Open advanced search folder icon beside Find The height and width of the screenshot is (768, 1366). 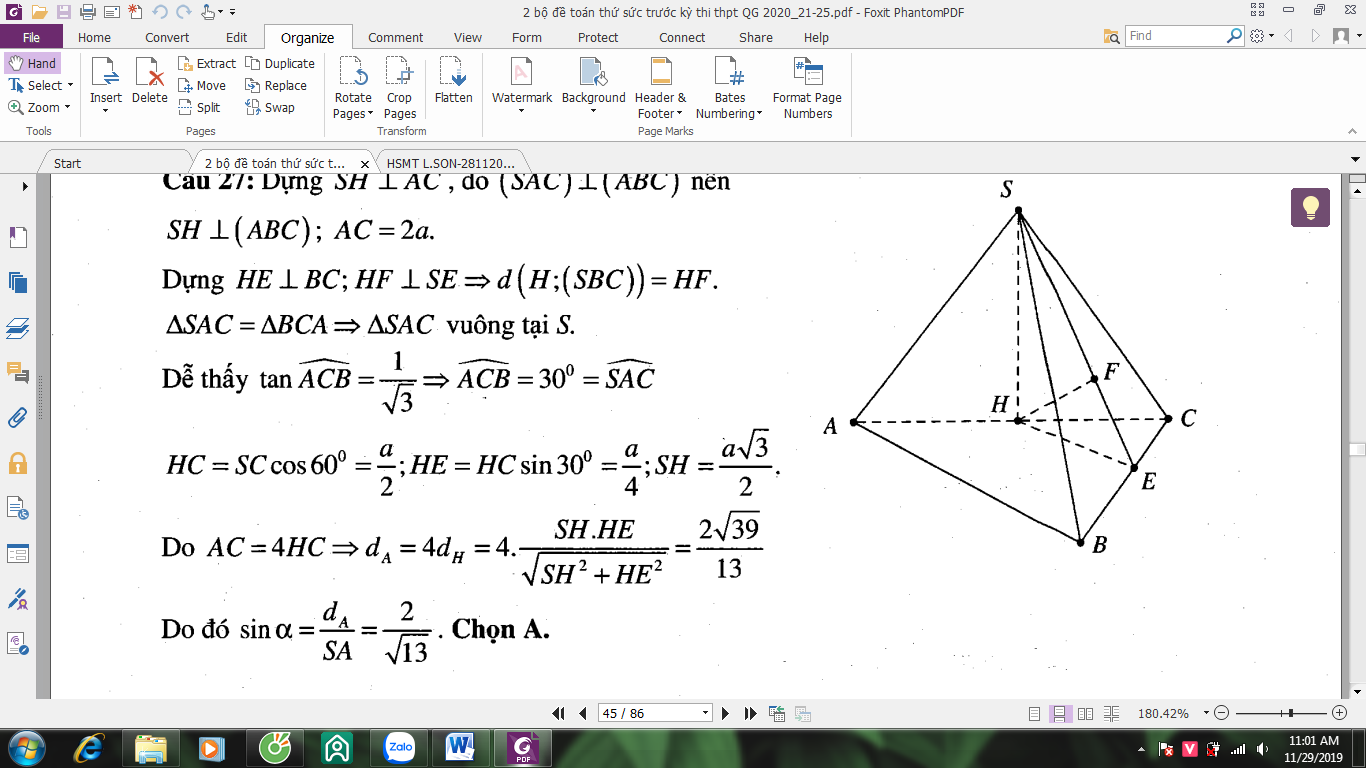(x=1111, y=36)
